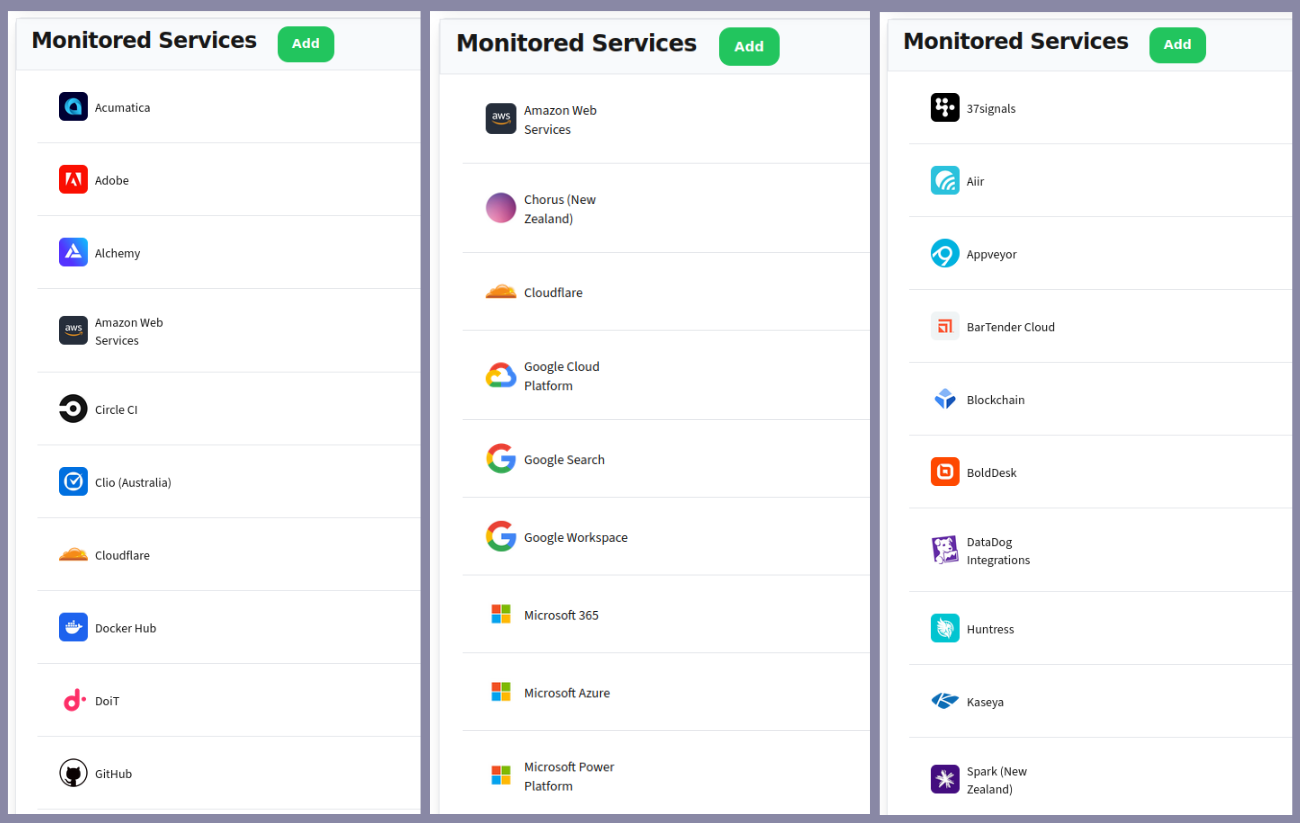Click the Huntress icon
The height and width of the screenshot is (823, 1300).
945,629
